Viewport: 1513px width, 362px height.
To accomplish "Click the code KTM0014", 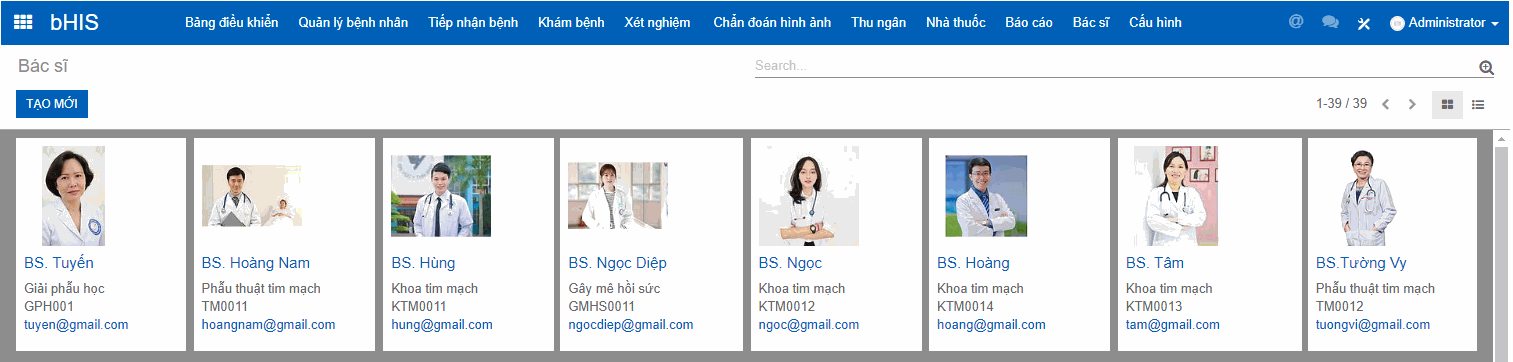I will pyautogui.click(x=965, y=306).
